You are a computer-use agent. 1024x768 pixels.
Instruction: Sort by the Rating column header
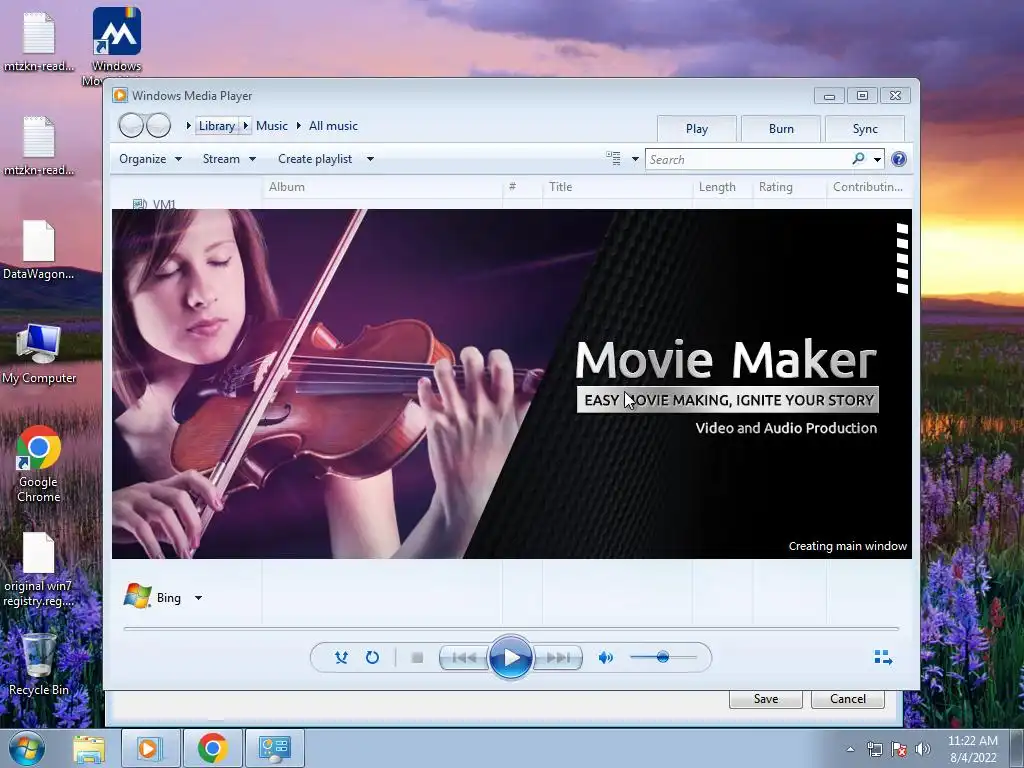790,187
